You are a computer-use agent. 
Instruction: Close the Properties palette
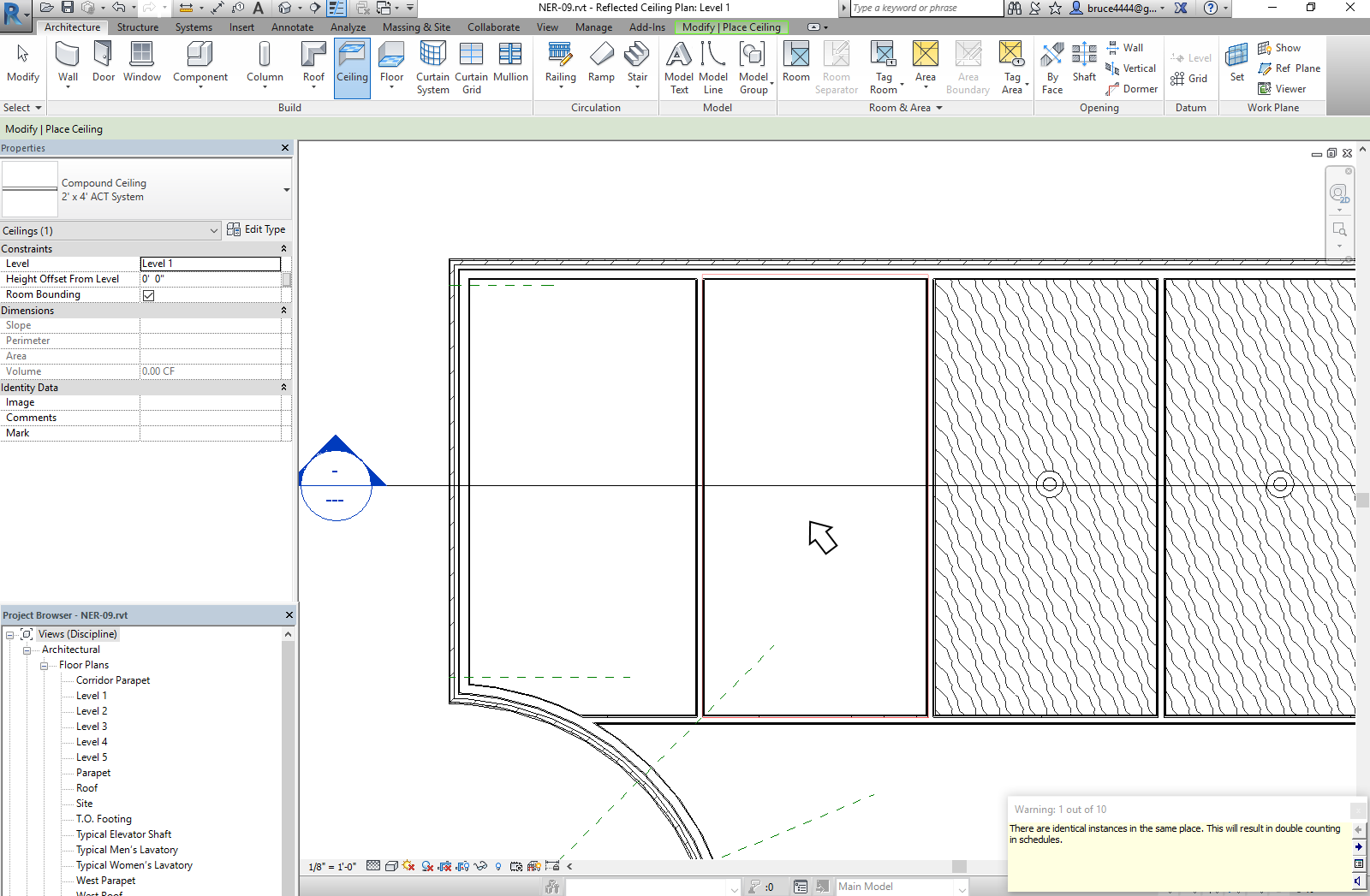pyautogui.click(x=285, y=148)
